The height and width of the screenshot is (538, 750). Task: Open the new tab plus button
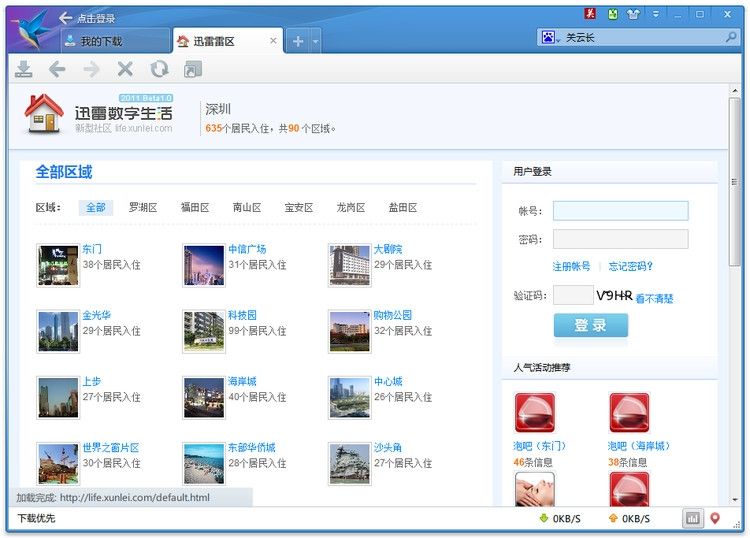click(297, 41)
